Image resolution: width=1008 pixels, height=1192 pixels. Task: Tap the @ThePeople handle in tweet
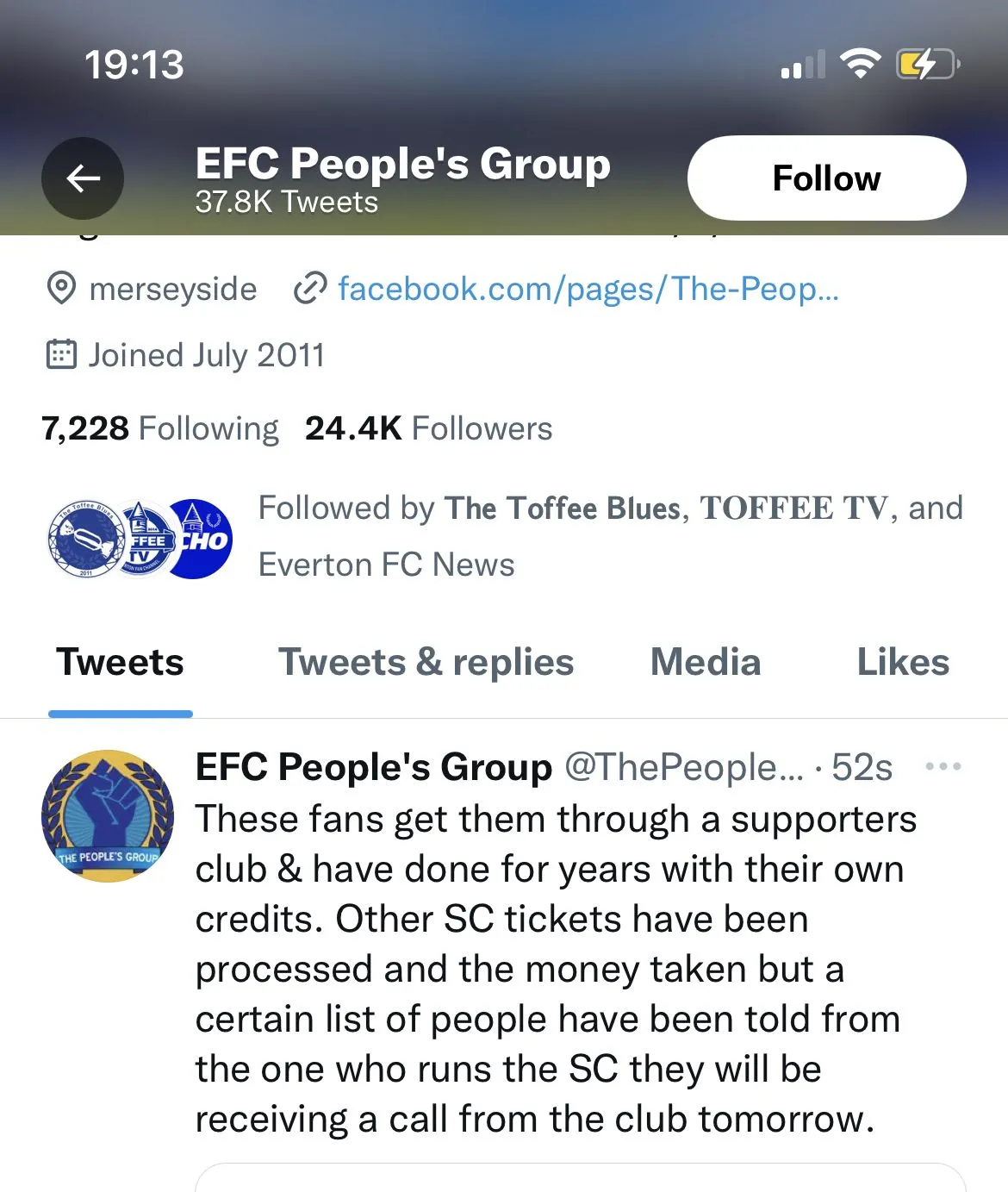point(683,767)
